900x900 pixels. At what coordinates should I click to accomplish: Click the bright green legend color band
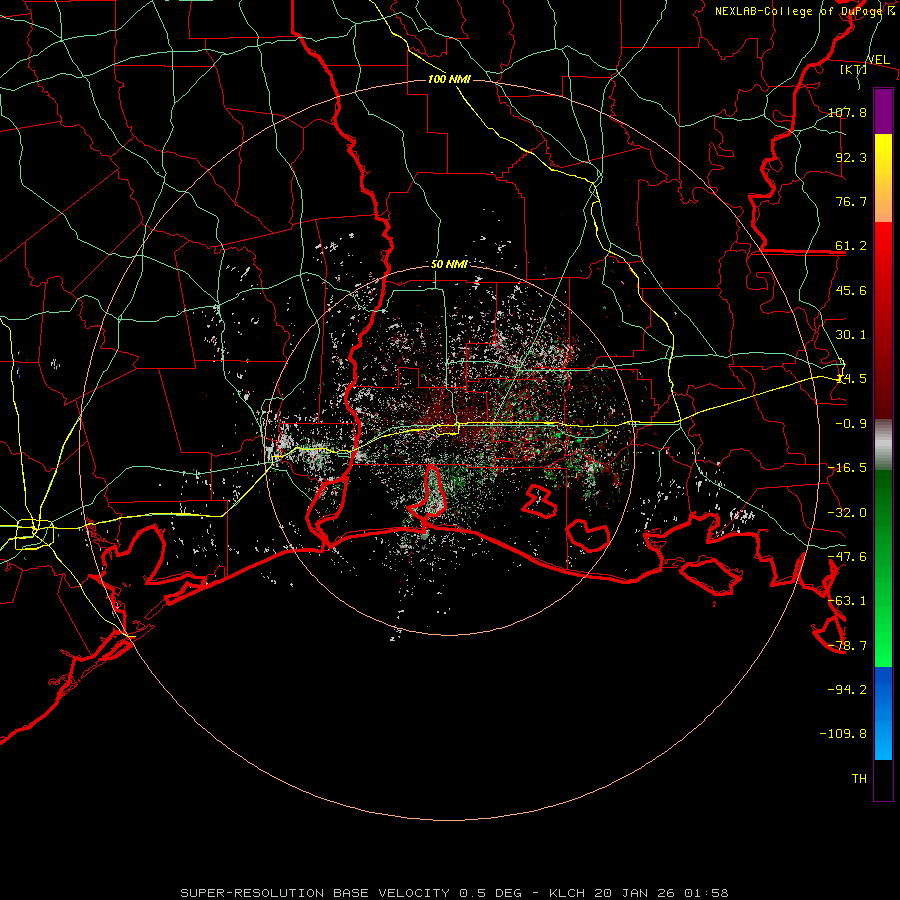pyautogui.click(x=883, y=568)
